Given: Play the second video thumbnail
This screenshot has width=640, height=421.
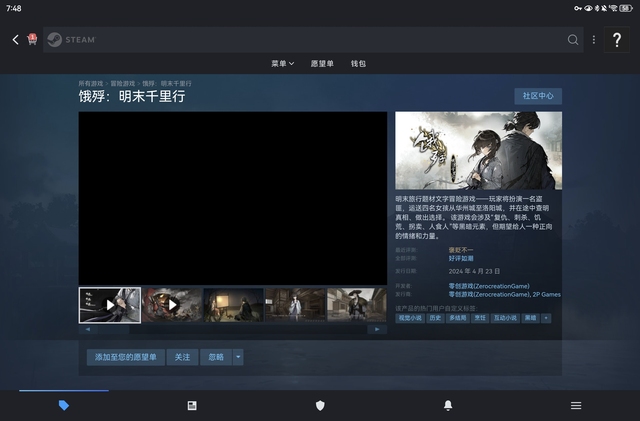Looking at the screenshot, I should pyautogui.click(x=172, y=305).
